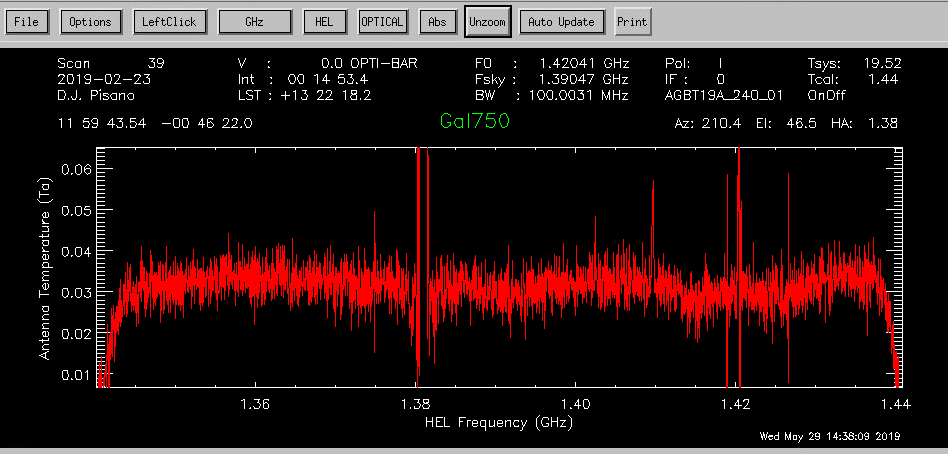The height and width of the screenshot is (454, 948).
Task: Open the GHz frequency units dropdown
Action: (x=255, y=22)
